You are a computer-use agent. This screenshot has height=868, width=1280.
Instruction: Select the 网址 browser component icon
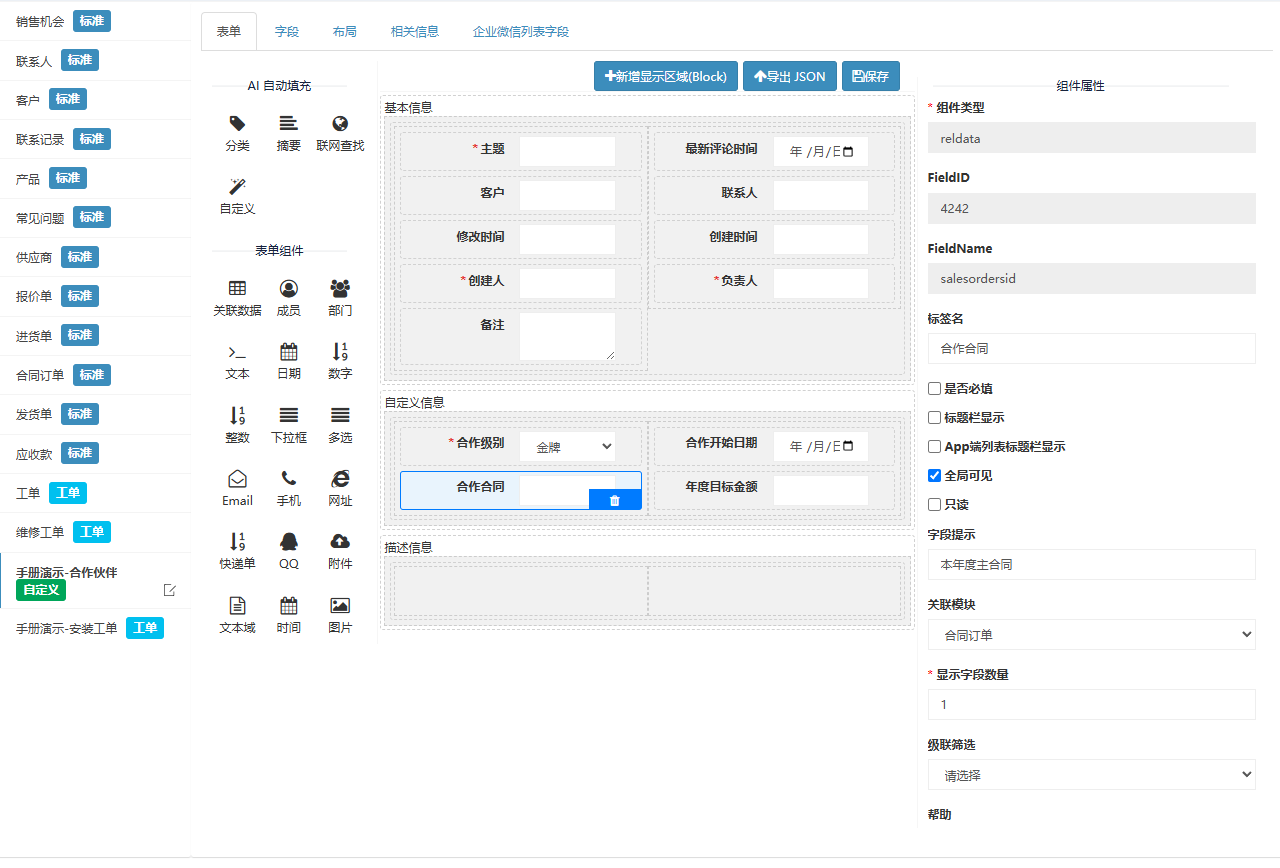click(x=340, y=478)
